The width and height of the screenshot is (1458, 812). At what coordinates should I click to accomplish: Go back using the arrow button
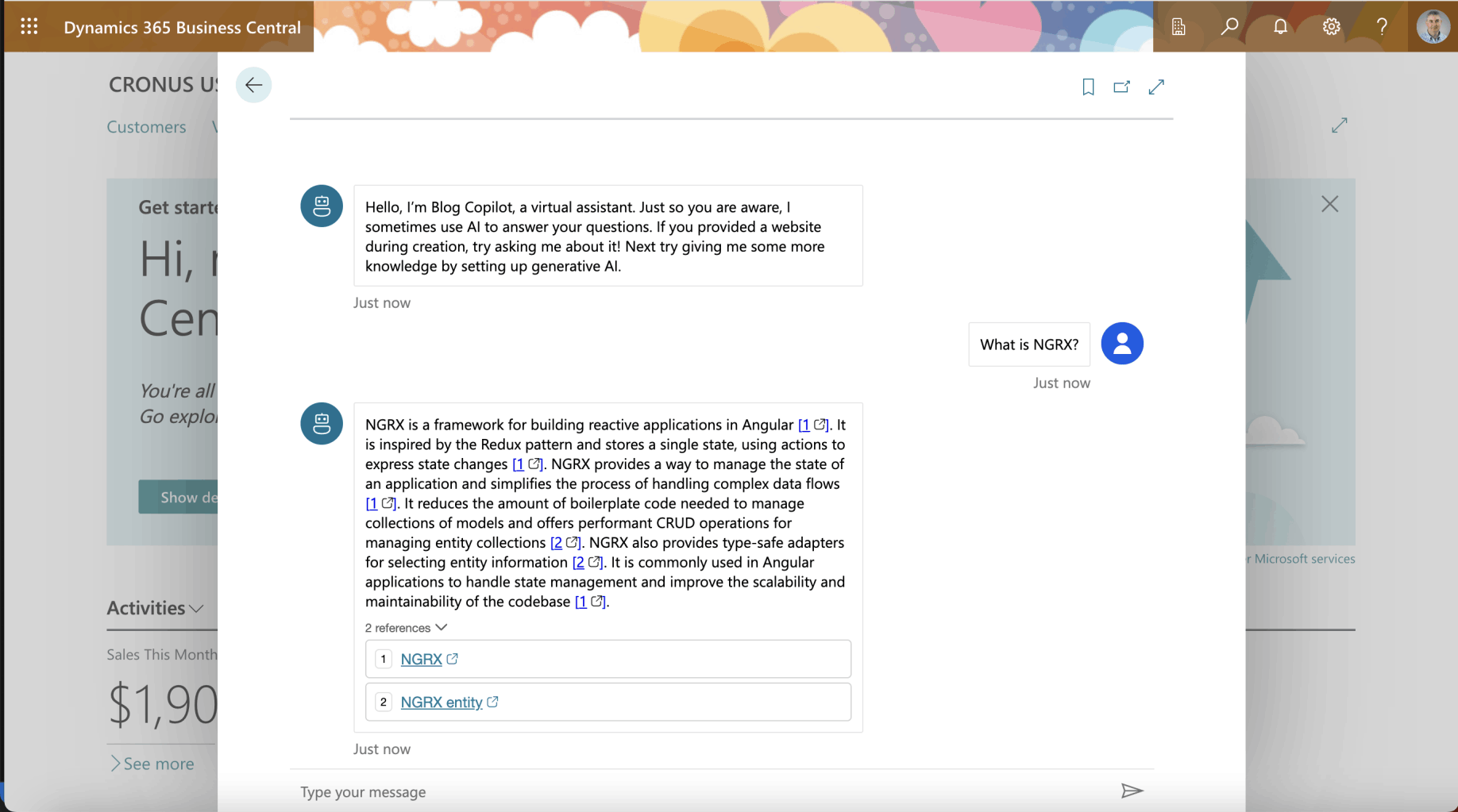click(253, 85)
